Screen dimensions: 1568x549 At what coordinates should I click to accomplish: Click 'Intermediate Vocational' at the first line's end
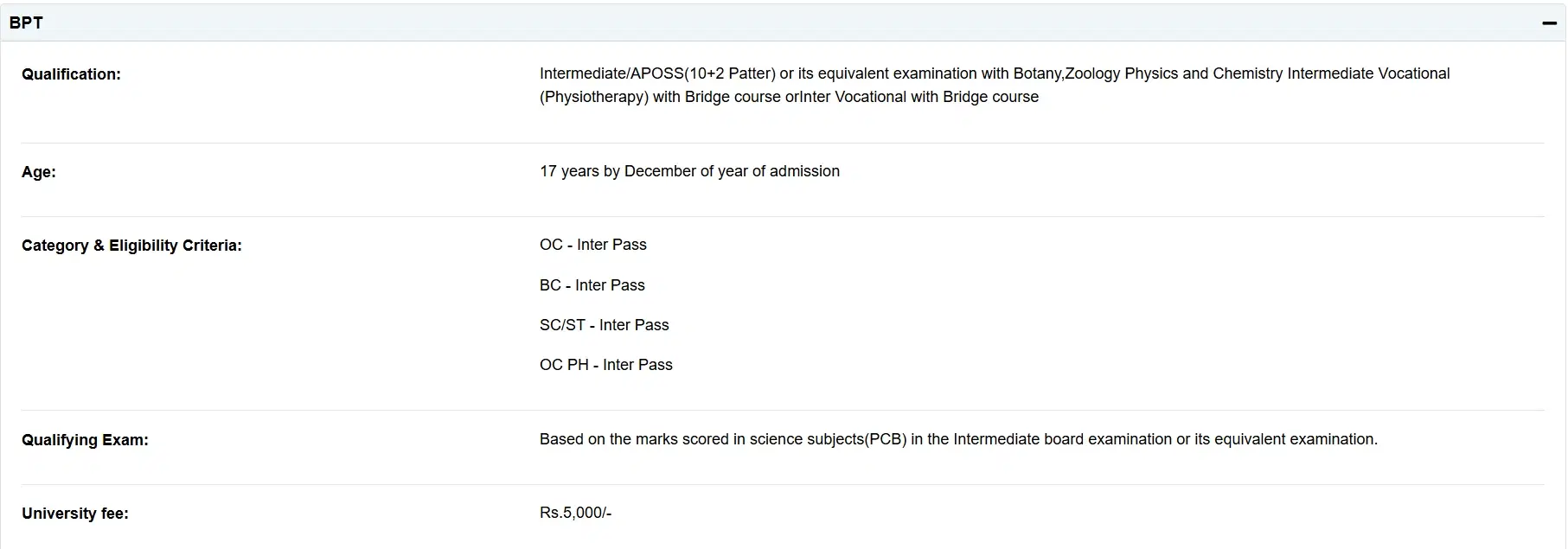(1368, 73)
